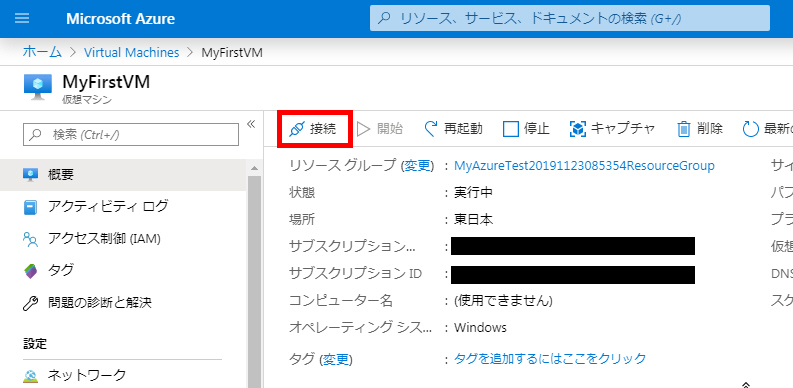The width and height of the screenshot is (793, 388).
Task: Click the 設定 section heading
Action: (x=35, y=344)
